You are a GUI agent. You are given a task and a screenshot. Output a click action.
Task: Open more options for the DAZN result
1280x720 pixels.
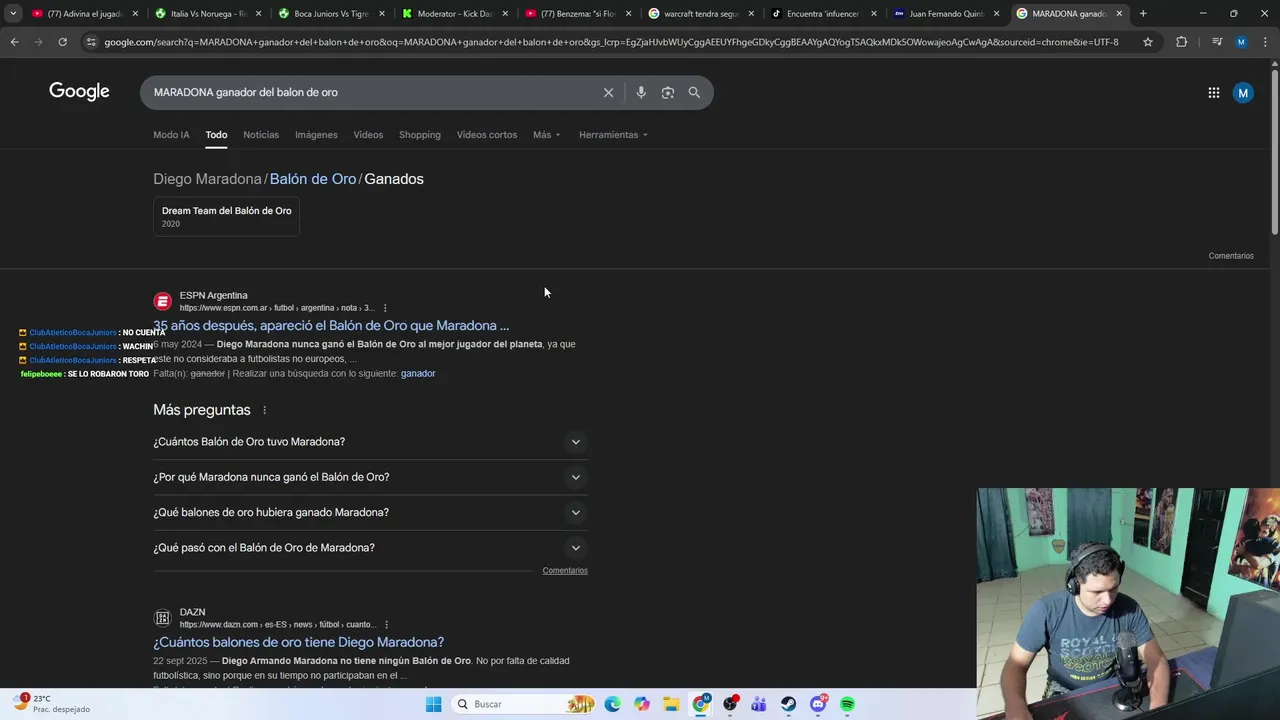386,625
